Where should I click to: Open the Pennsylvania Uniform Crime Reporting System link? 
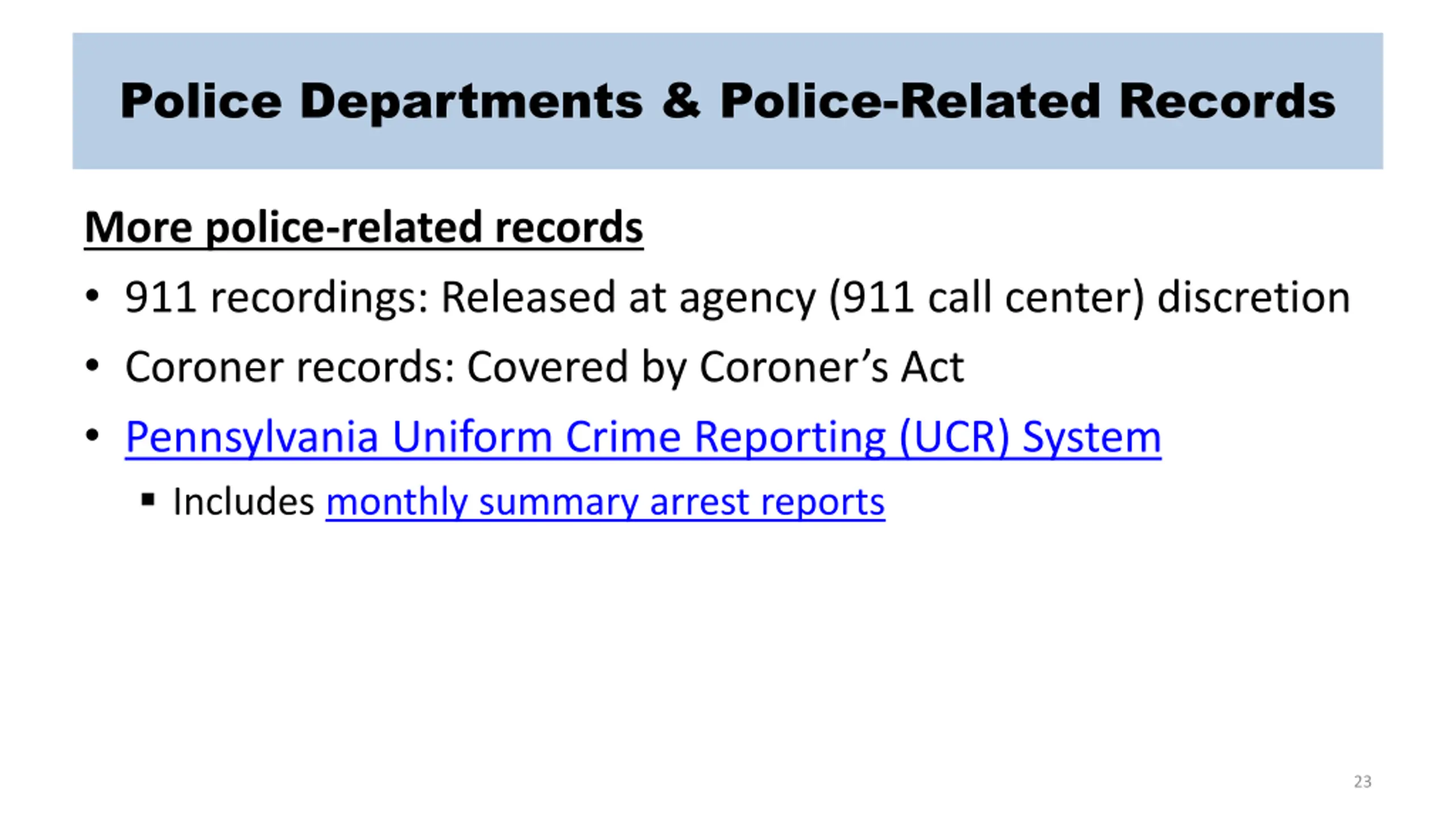pos(643,437)
